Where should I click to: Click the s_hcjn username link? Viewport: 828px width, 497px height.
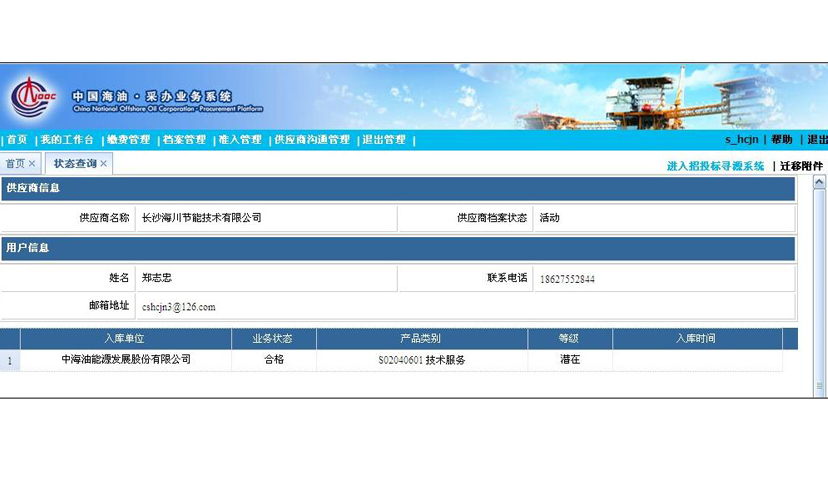pyautogui.click(x=741, y=139)
